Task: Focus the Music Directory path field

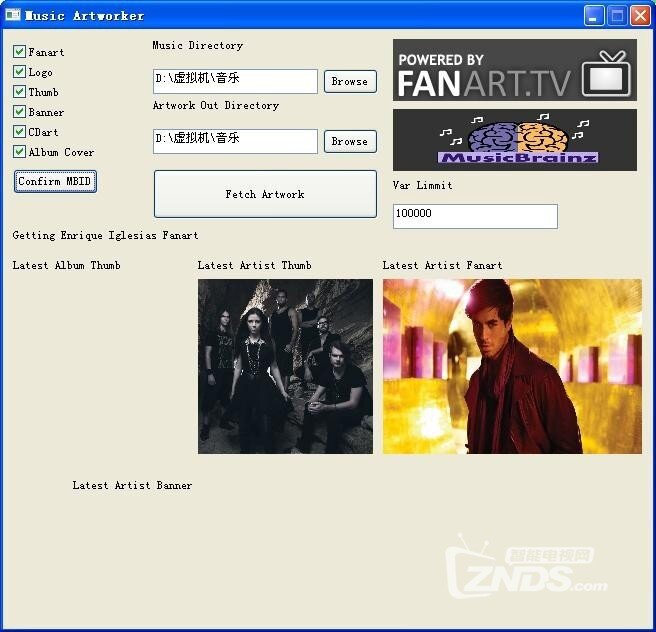Action: (236, 81)
